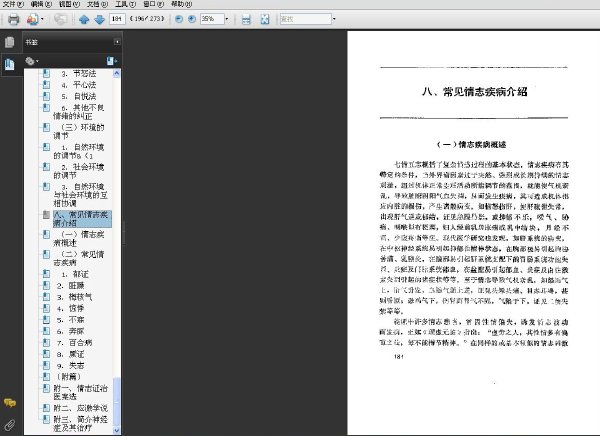The width and height of the screenshot is (600, 436).
Task: Select bookmark 7. 百合病
Action: [x=75, y=343]
